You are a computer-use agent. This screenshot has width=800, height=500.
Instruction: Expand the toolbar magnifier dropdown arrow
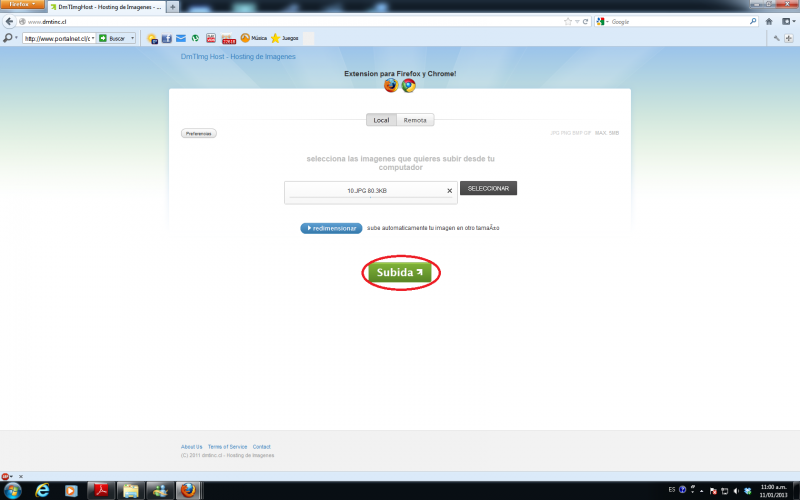[16, 38]
